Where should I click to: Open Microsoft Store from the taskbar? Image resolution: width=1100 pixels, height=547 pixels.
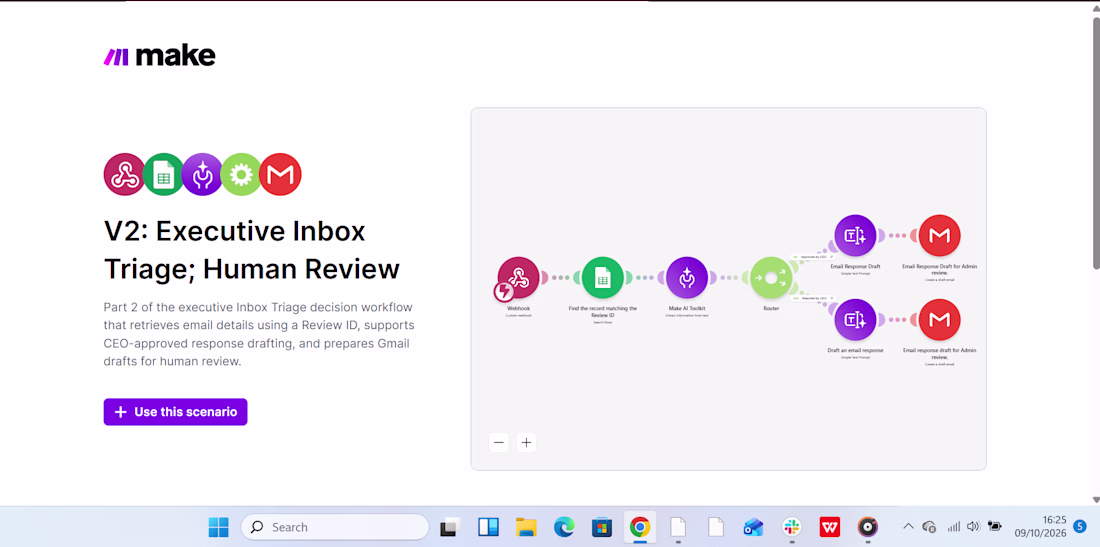point(602,527)
